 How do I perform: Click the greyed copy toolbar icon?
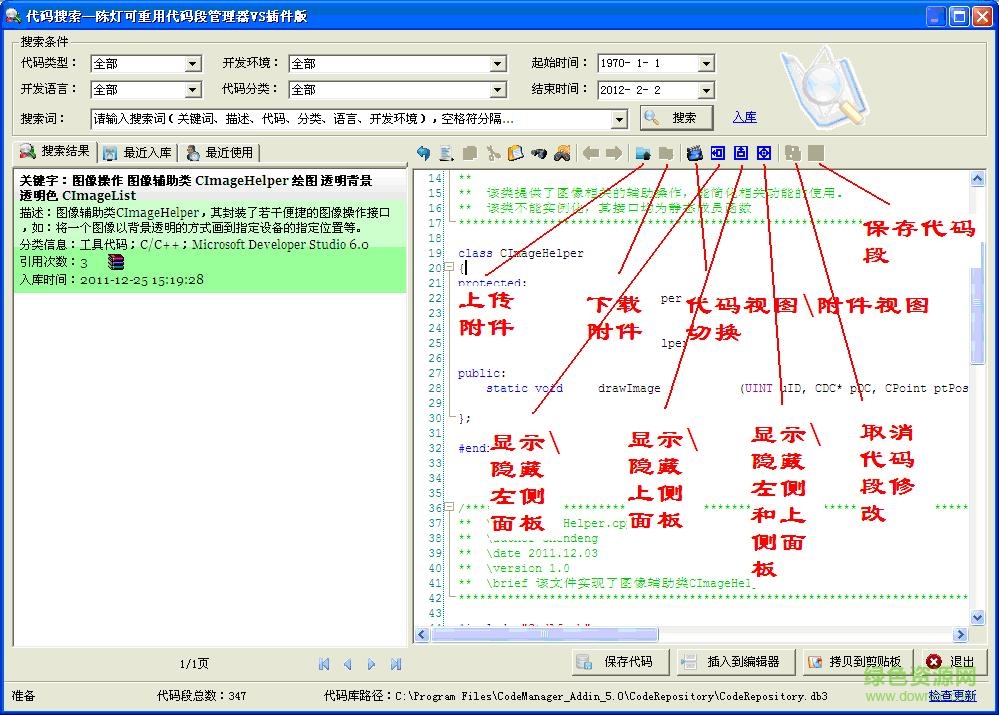pos(470,153)
